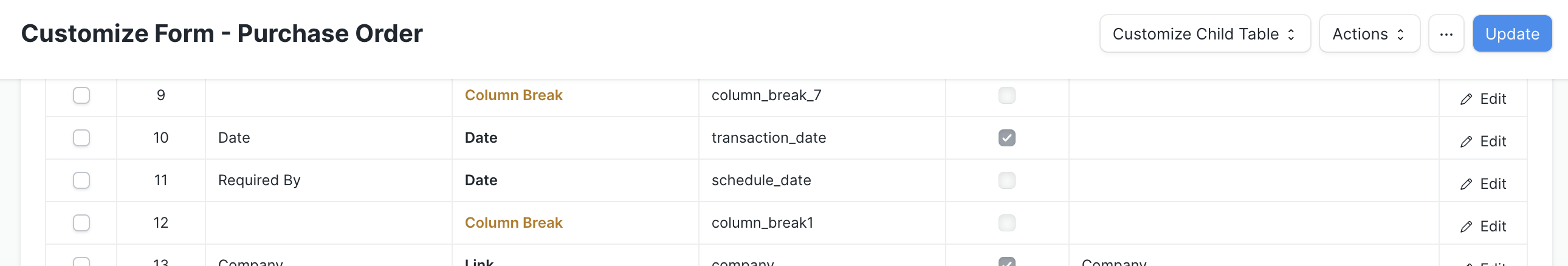Select row 12 checkbox
This screenshot has width=1568, height=266.
pyautogui.click(x=81, y=223)
